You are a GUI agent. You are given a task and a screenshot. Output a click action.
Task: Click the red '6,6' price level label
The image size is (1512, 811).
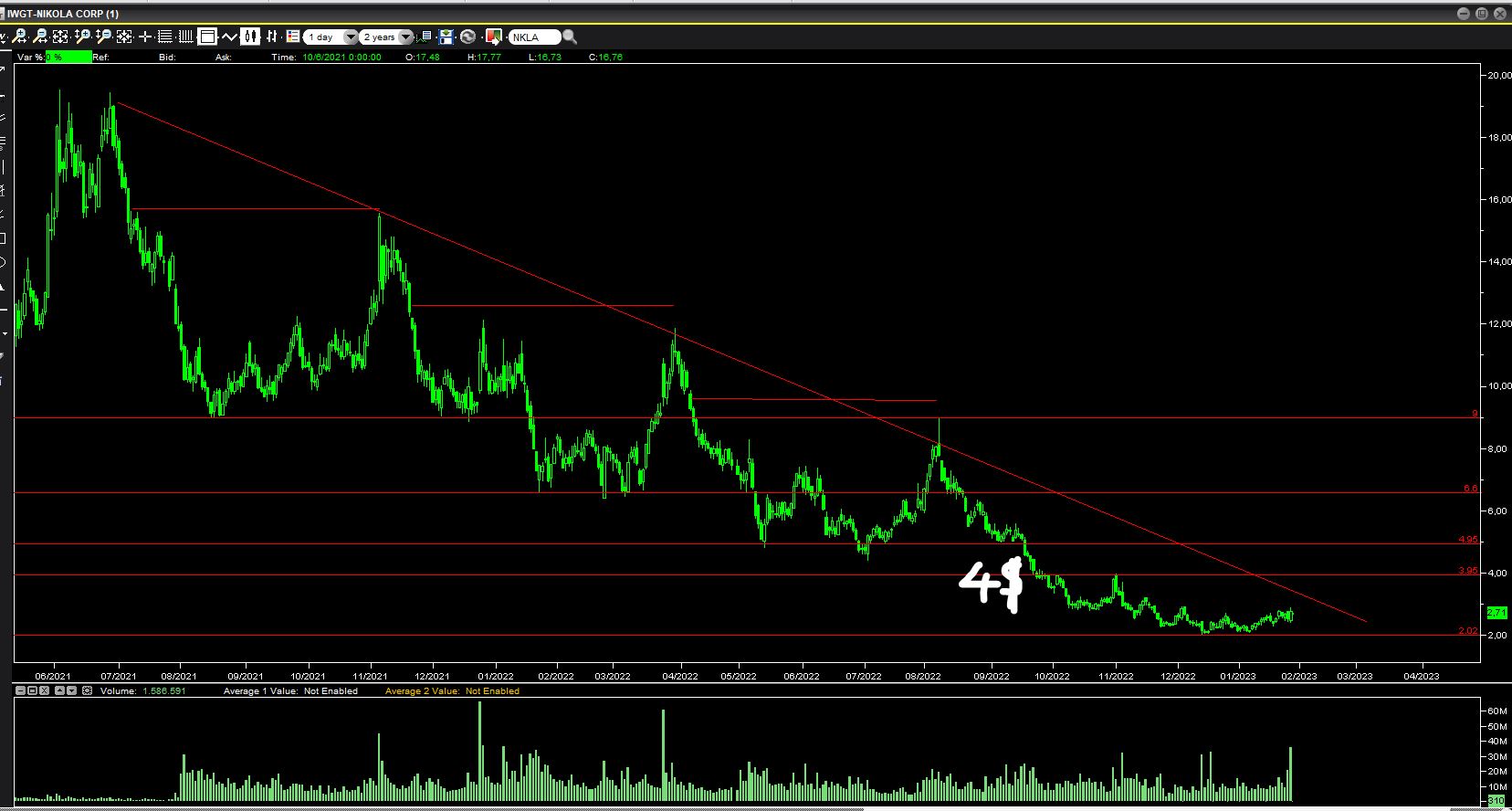[1470, 489]
